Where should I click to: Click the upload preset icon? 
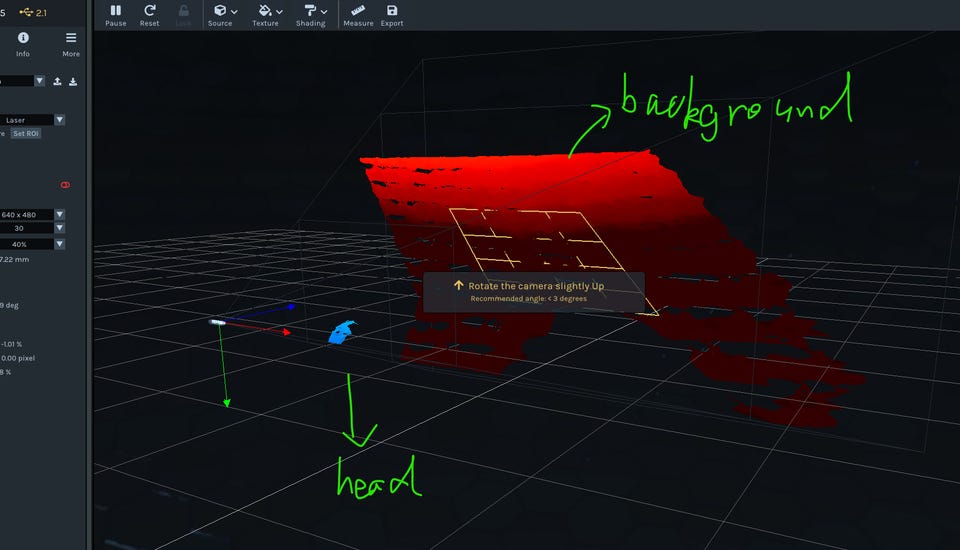pos(57,81)
